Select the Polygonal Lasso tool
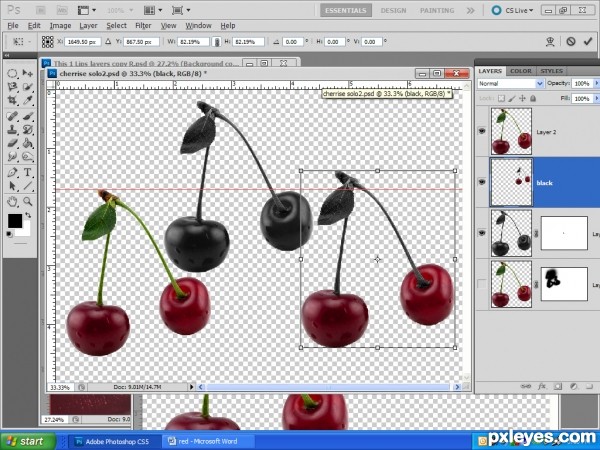 (x=12, y=87)
